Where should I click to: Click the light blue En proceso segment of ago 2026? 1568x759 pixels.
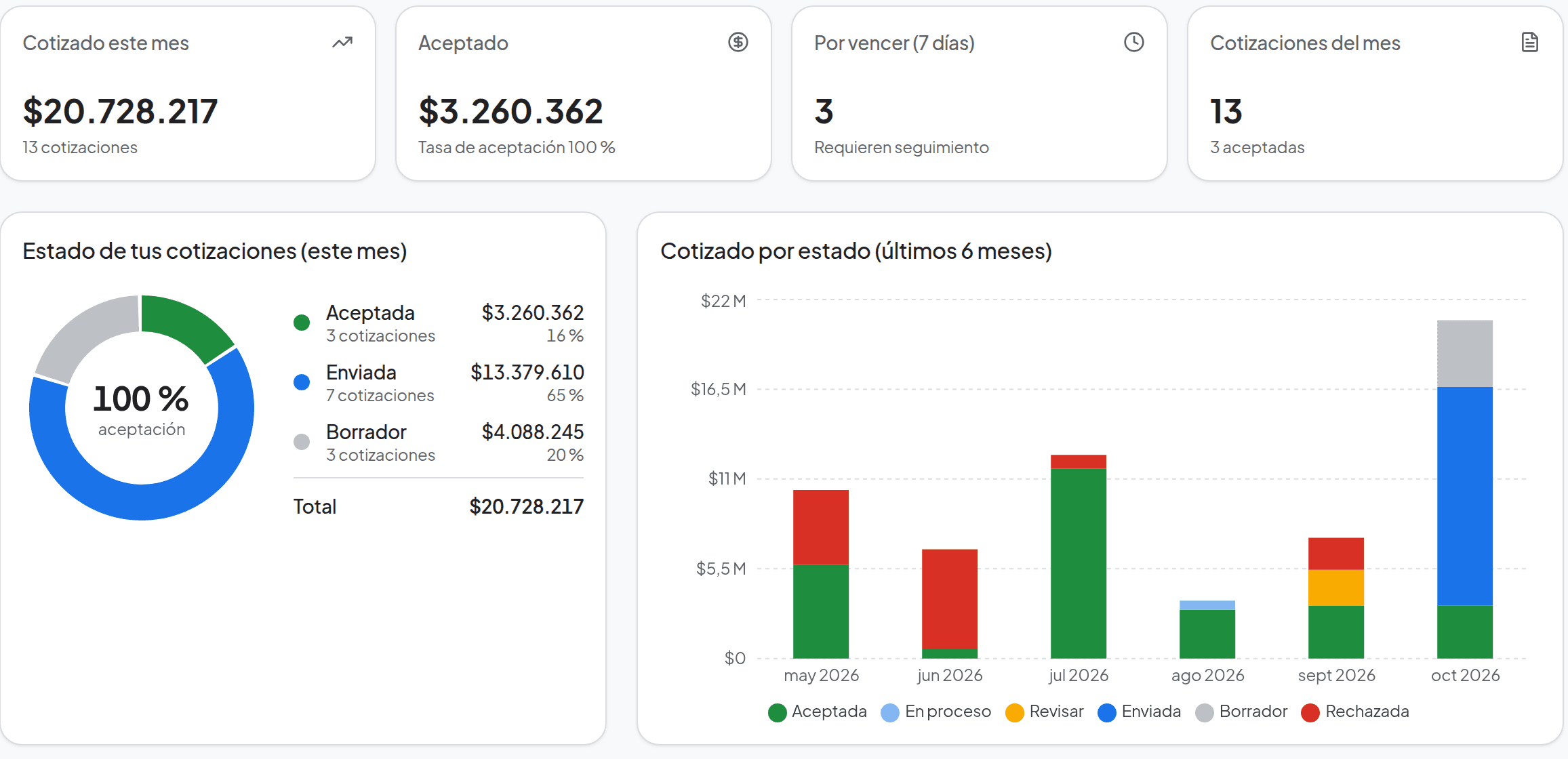pyautogui.click(x=1207, y=605)
